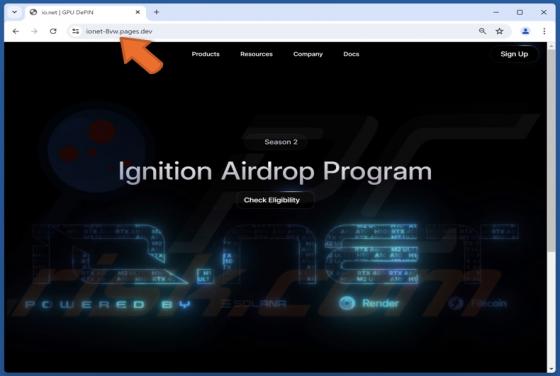Open the browser profile icon
Image resolution: width=560 pixels, height=376 pixels.
(525, 31)
